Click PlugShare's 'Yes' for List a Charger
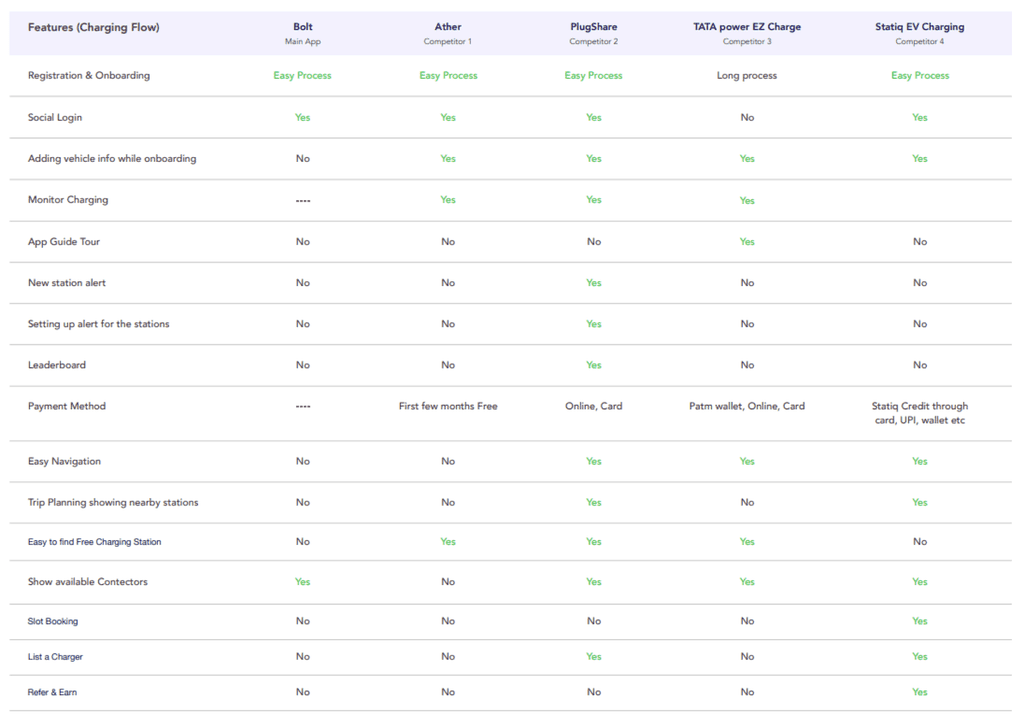Image resolution: width=1024 pixels, height=716 pixels. (x=594, y=656)
